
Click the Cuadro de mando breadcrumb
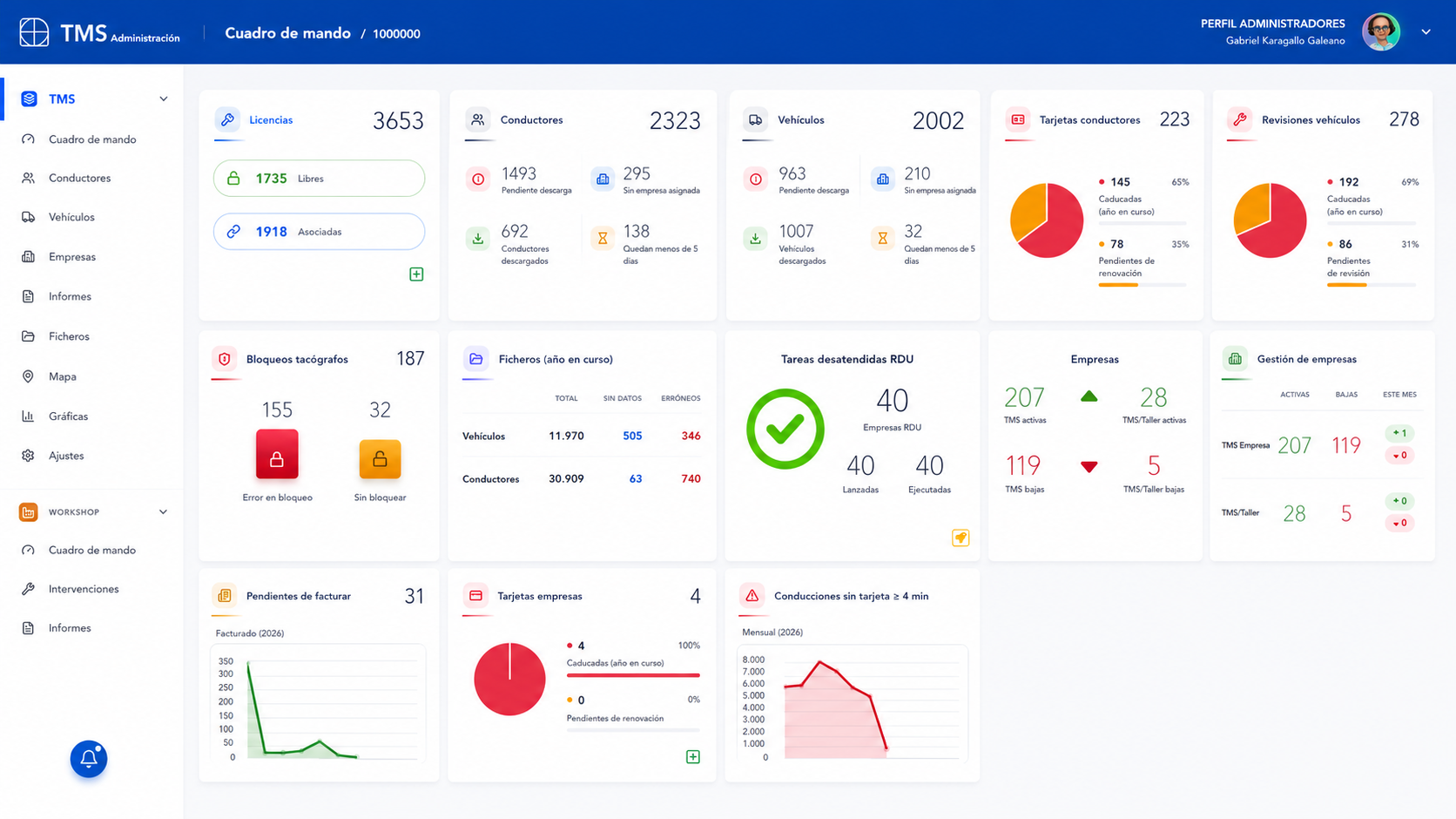[288, 33]
